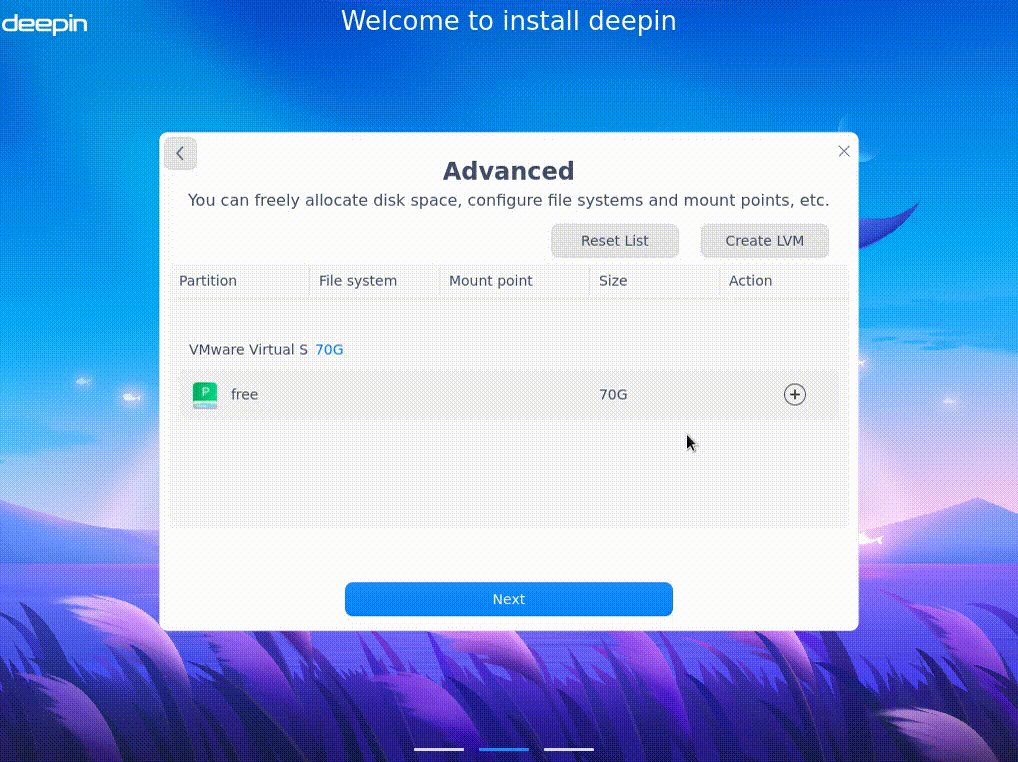Click the Create LVM button
Viewport: 1018px width, 762px height.
(765, 241)
